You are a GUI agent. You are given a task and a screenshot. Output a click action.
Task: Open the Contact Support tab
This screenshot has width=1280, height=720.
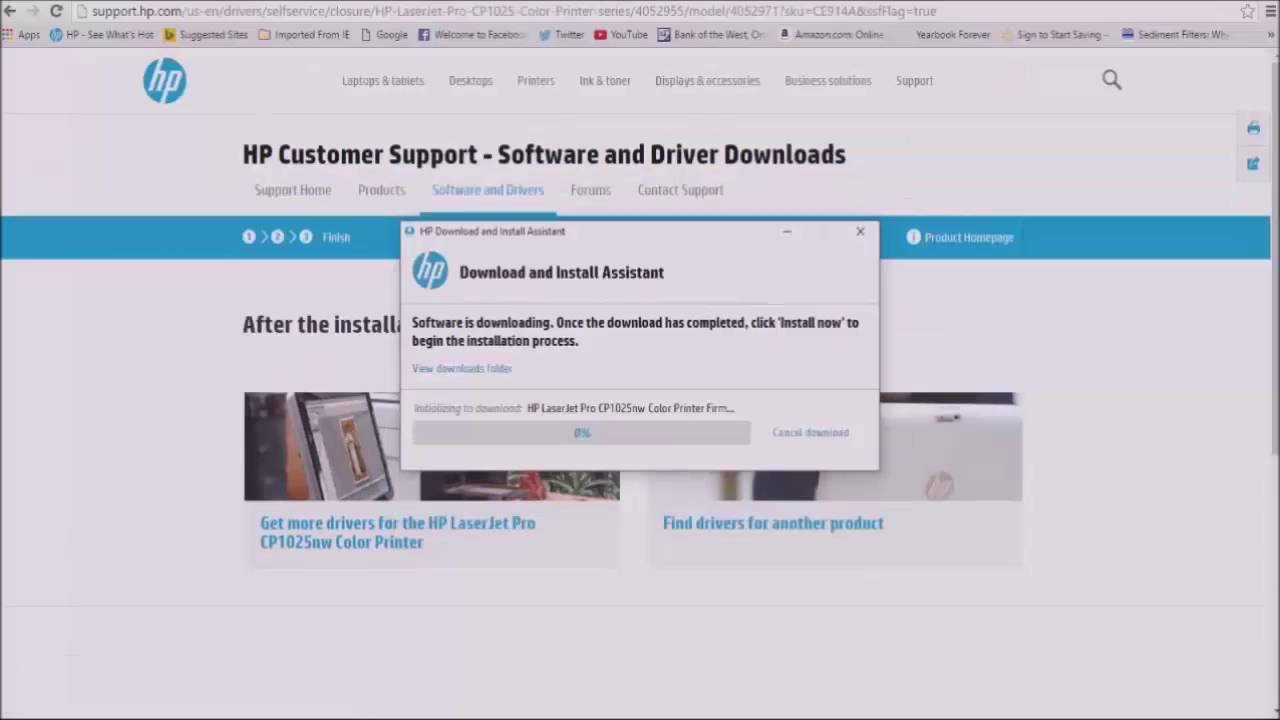pos(680,190)
